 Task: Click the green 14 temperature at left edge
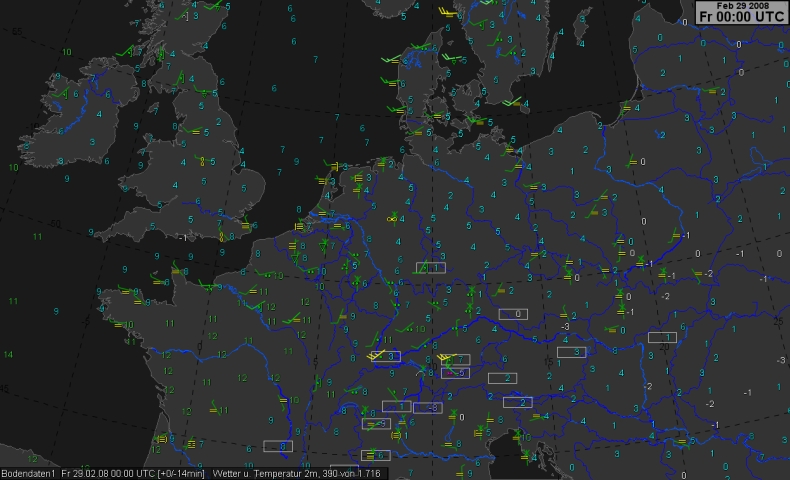click(x=8, y=354)
